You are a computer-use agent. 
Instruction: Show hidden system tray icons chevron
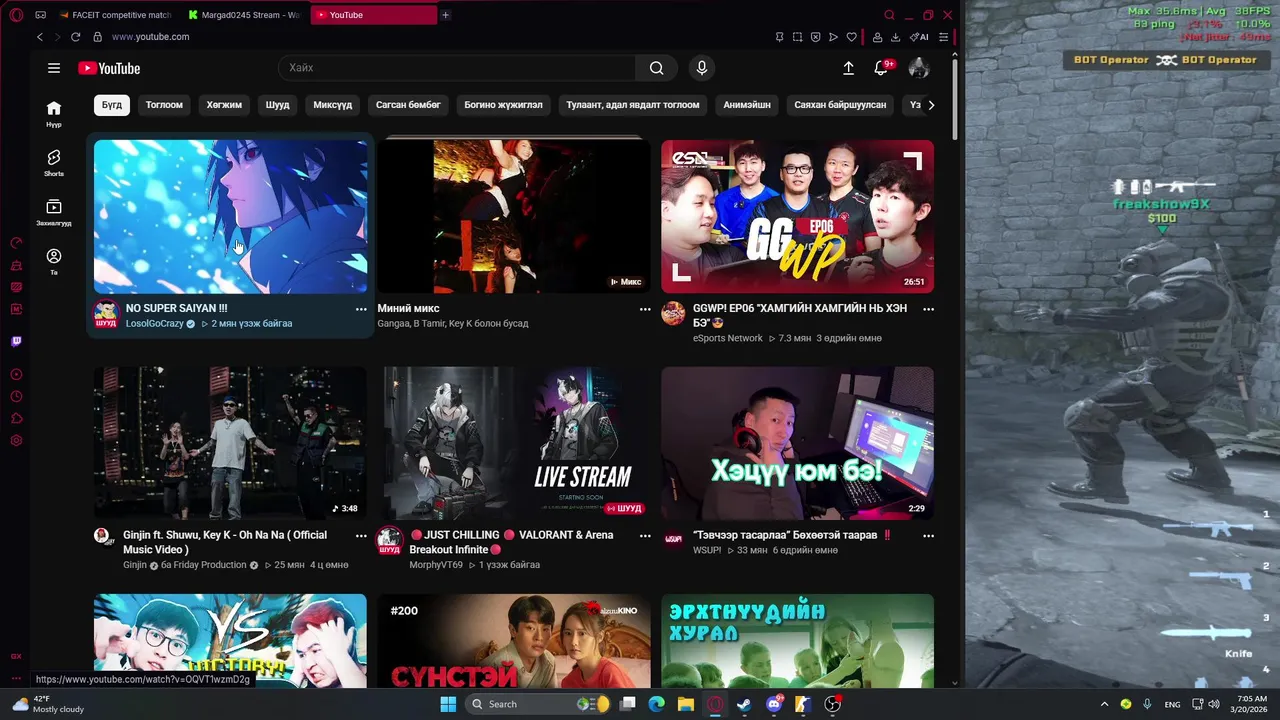[x=1104, y=704]
